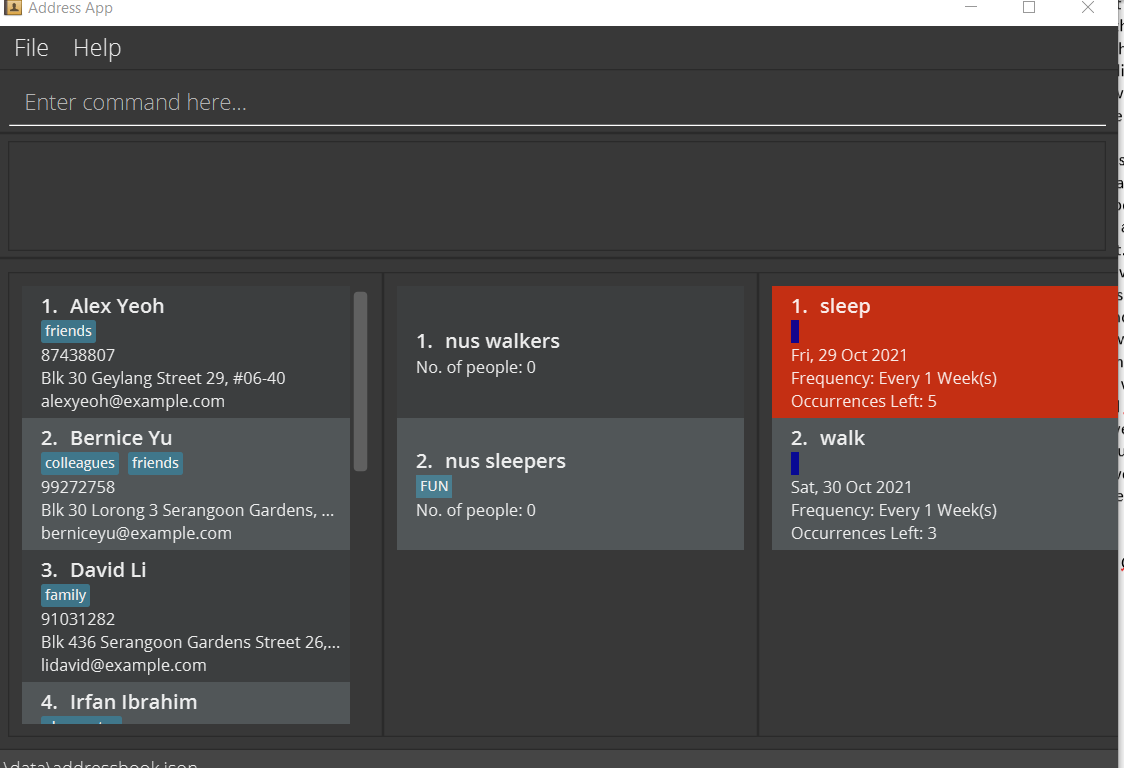This screenshot has height=768, width=1124.
Task: Click 'Frequency: Every 1 Week(s)' in walk event
Action: point(894,510)
